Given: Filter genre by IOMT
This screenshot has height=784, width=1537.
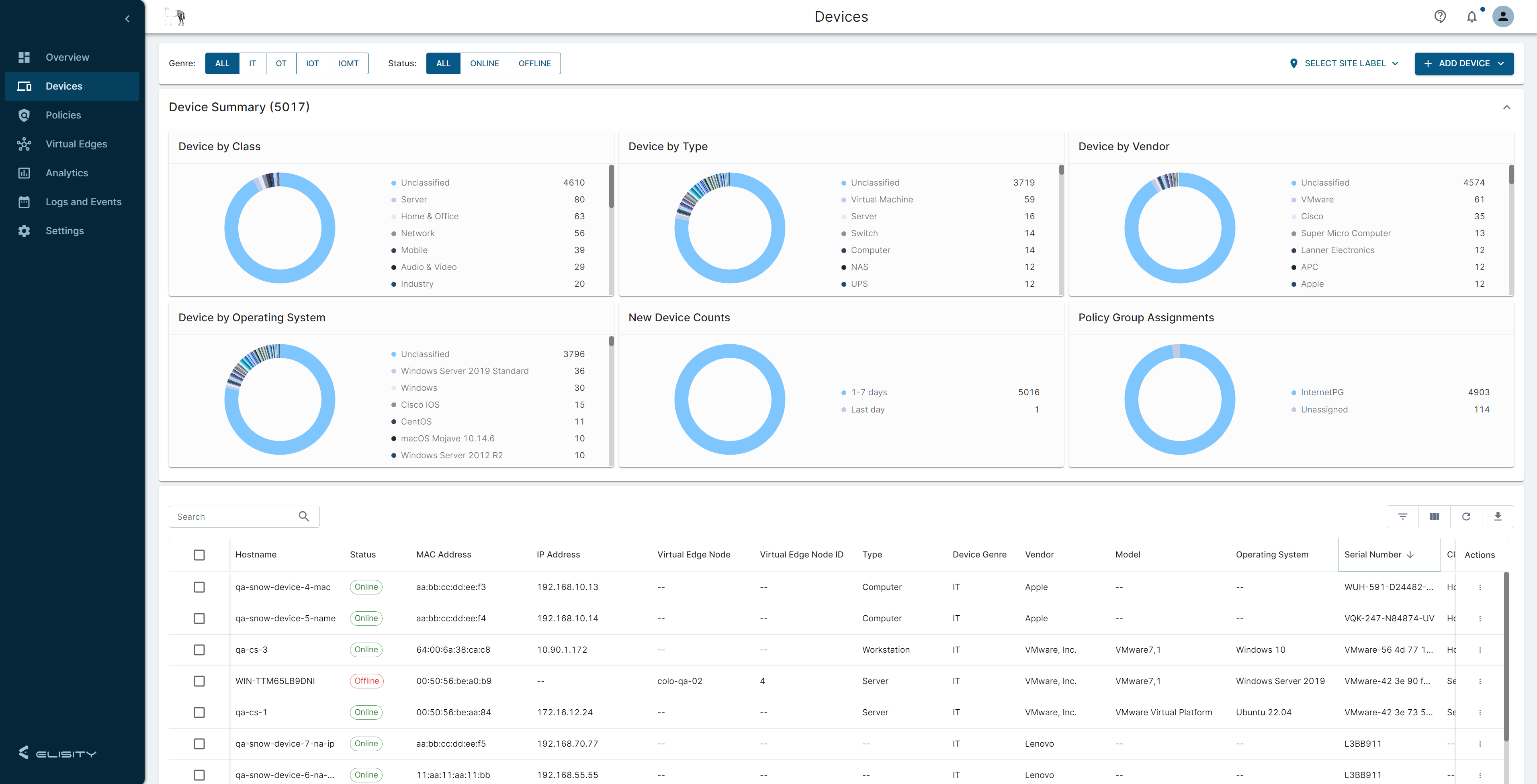Looking at the screenshot, I should point(348,63).
